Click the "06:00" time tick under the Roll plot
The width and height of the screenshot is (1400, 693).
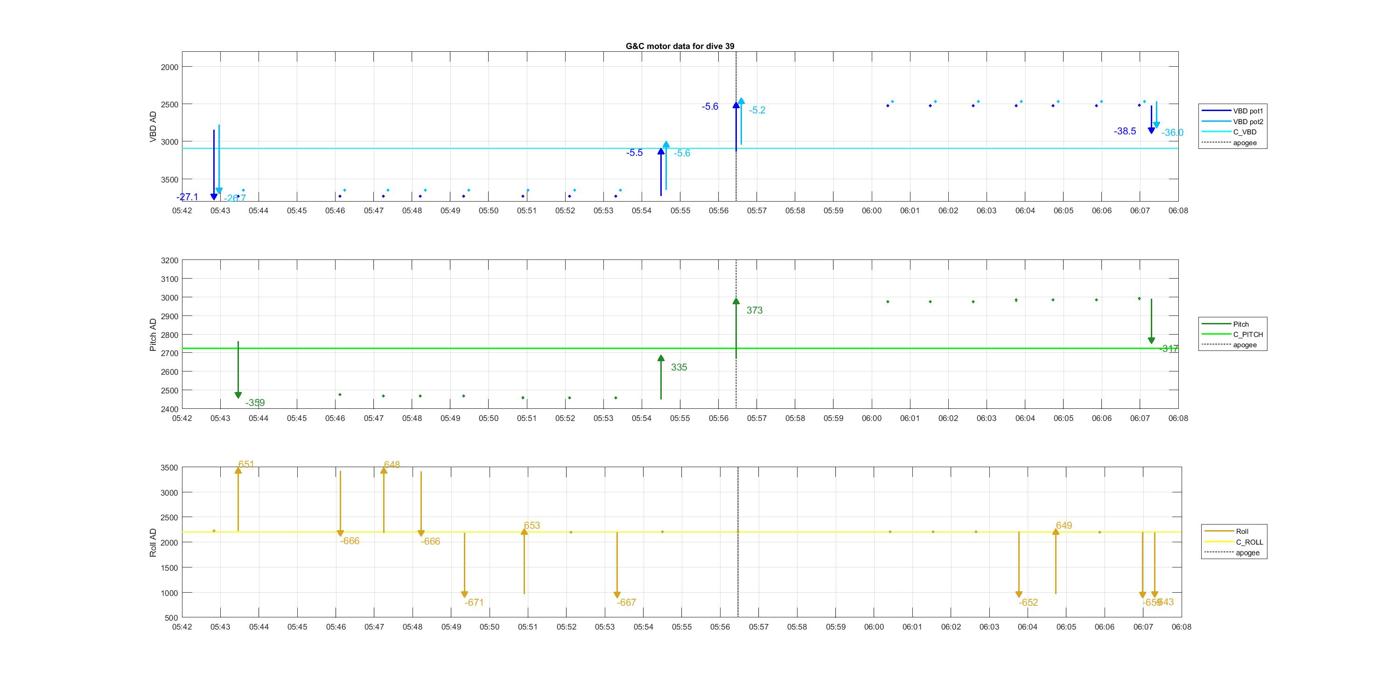pos(874,627)
